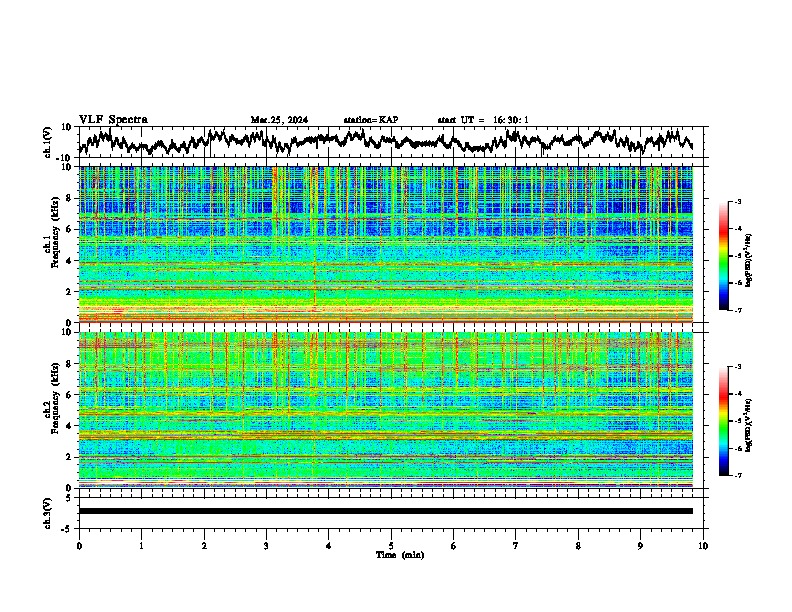
Task: Click the "-7" label on the ch.2 colorbar
Action: pyautogui.click(x=737, y=475)
